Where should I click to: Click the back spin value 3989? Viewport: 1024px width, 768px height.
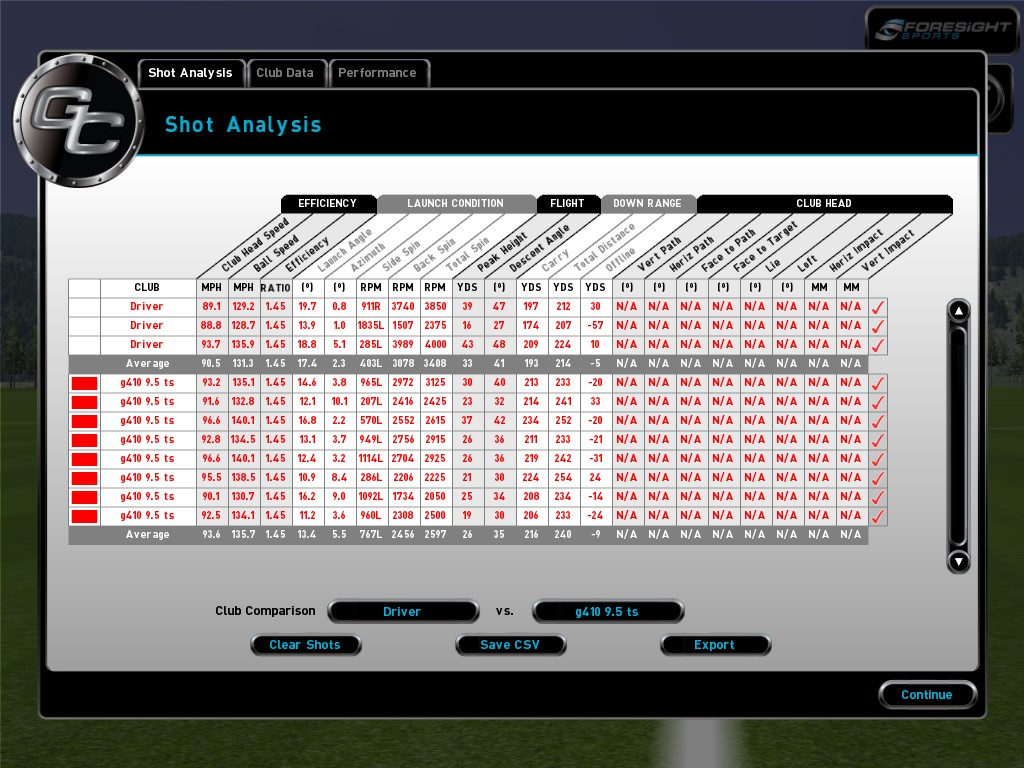(x=403, y=345)
